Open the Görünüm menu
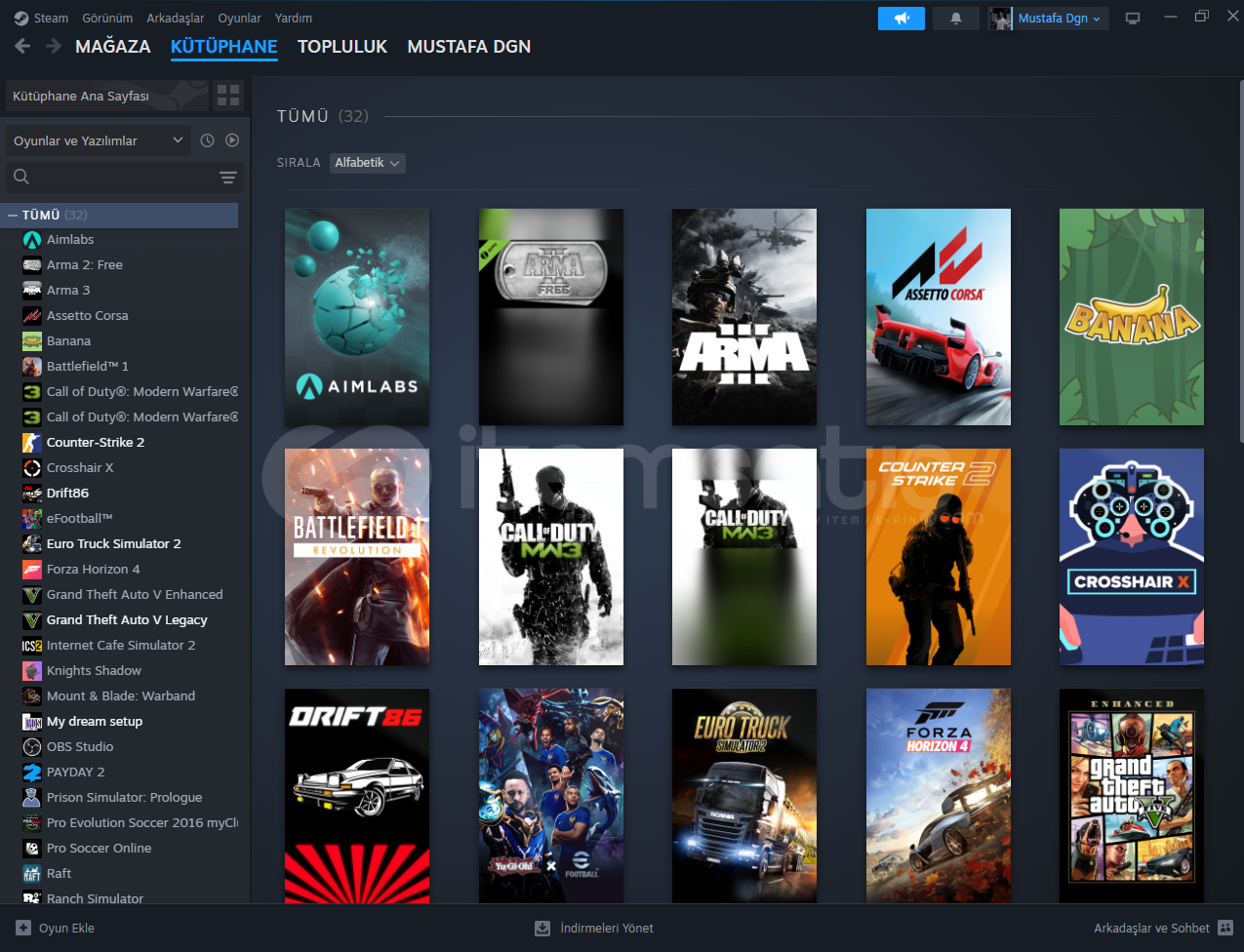This screenshot has width=1244, height=952. 107,19
